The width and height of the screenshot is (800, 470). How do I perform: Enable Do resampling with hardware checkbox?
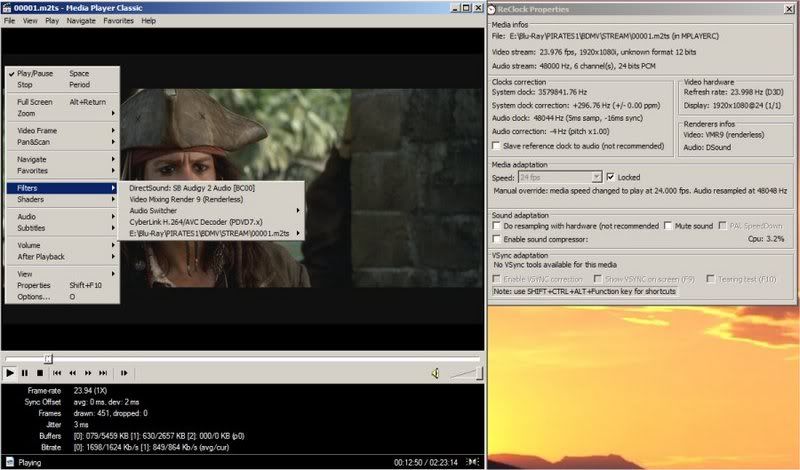pyautogui.click(x=496, y=226)
